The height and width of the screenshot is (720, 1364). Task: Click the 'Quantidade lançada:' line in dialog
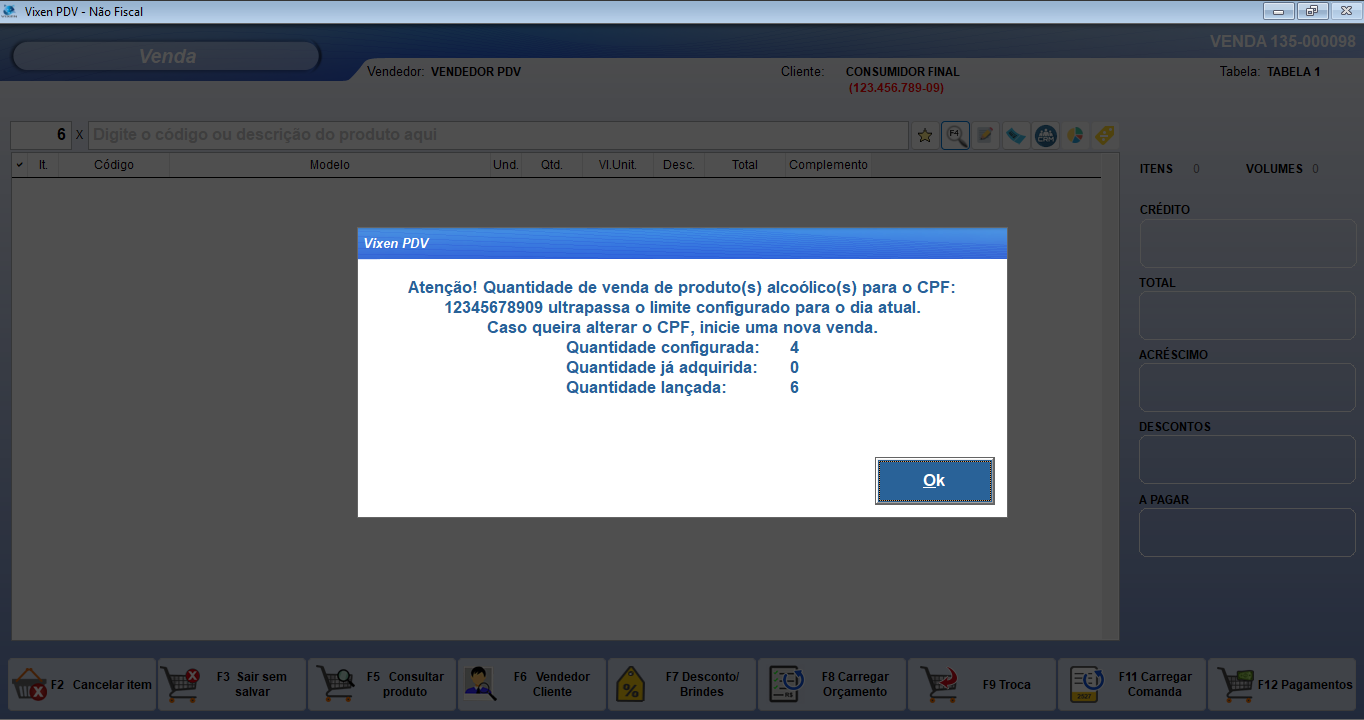(x=682, y=388)
